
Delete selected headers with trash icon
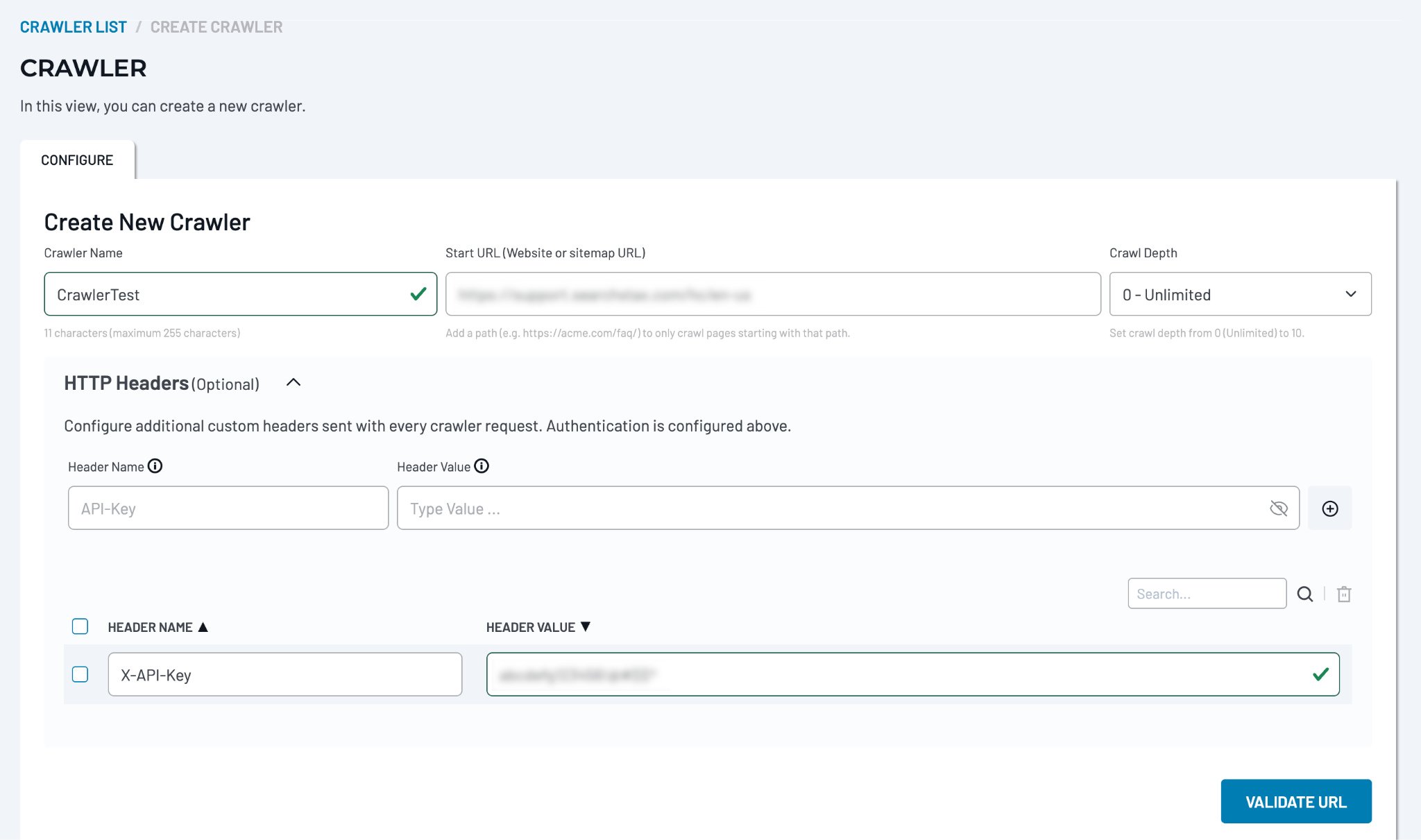click(1344, 594)
